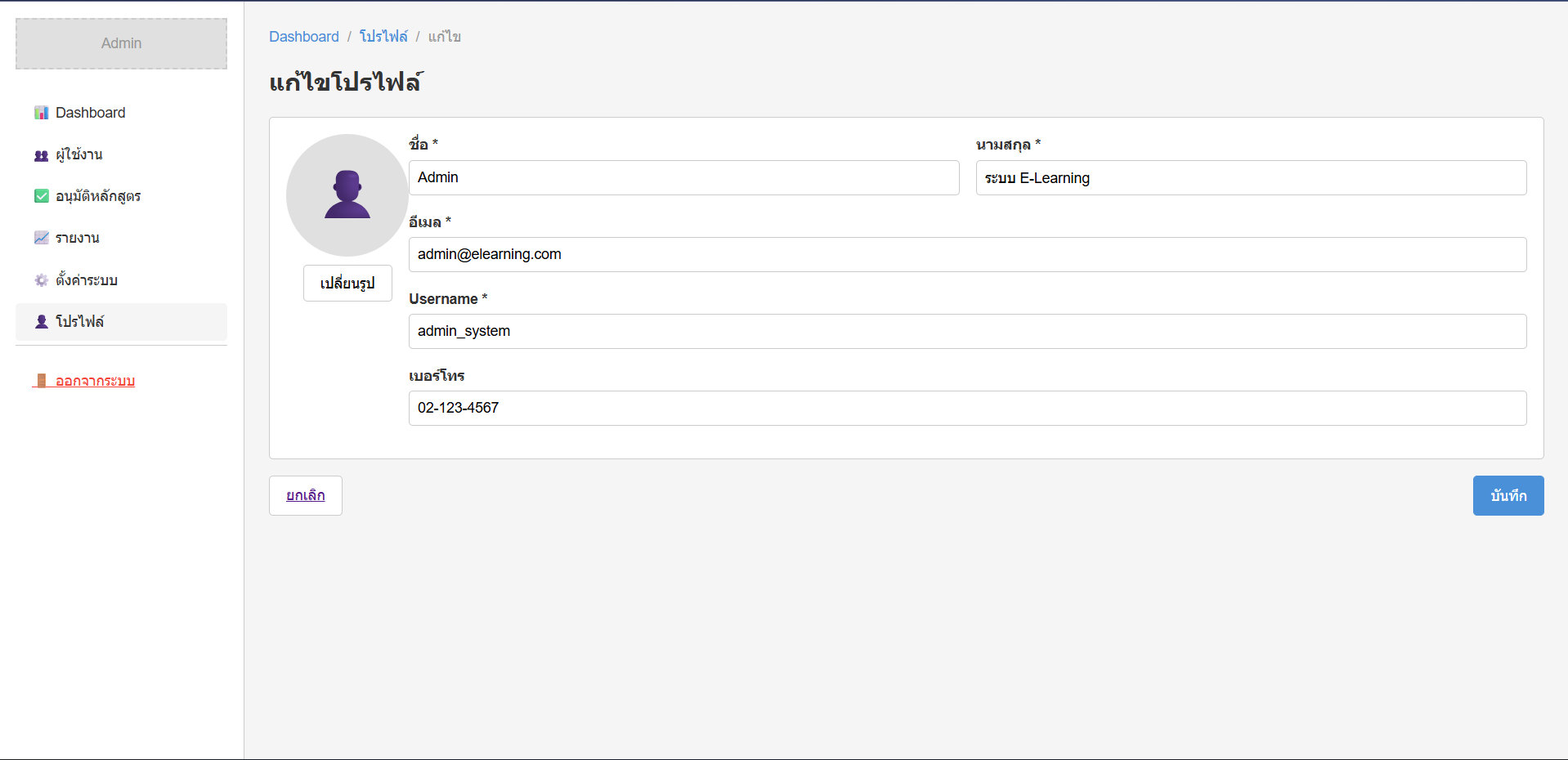Click the profile avatar picture
1568x760 pixels.
[x=347, y=195]
